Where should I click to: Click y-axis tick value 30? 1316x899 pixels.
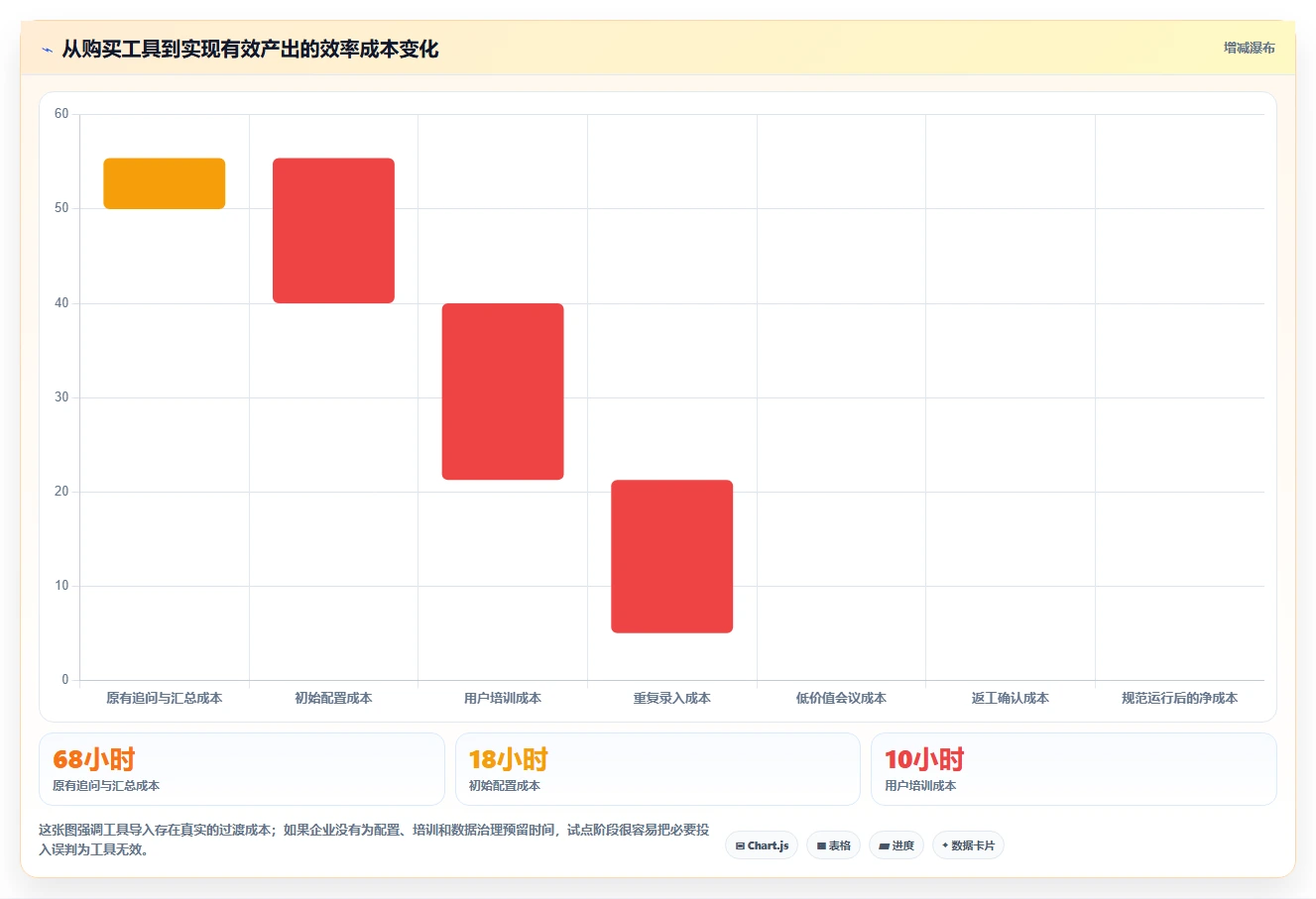tap(61, 396)
